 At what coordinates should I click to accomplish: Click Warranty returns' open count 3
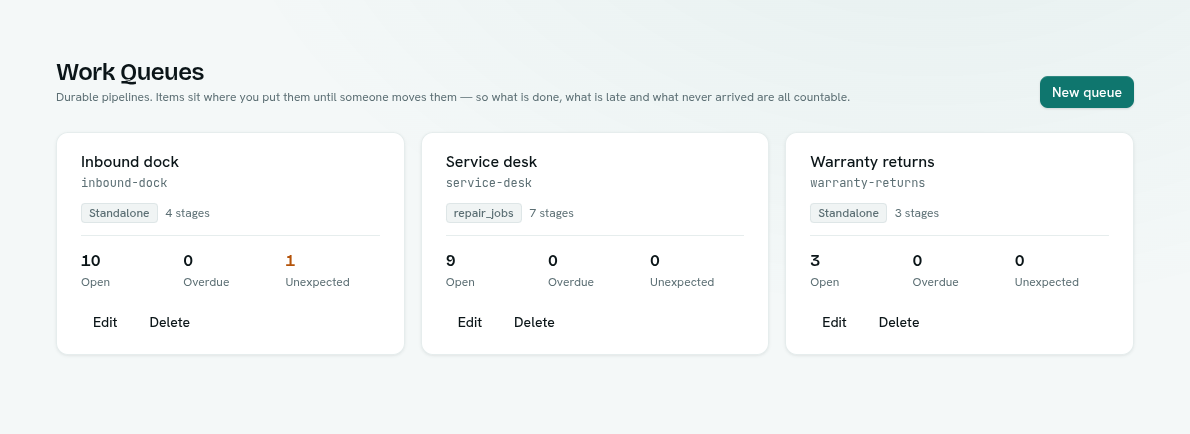815,261
